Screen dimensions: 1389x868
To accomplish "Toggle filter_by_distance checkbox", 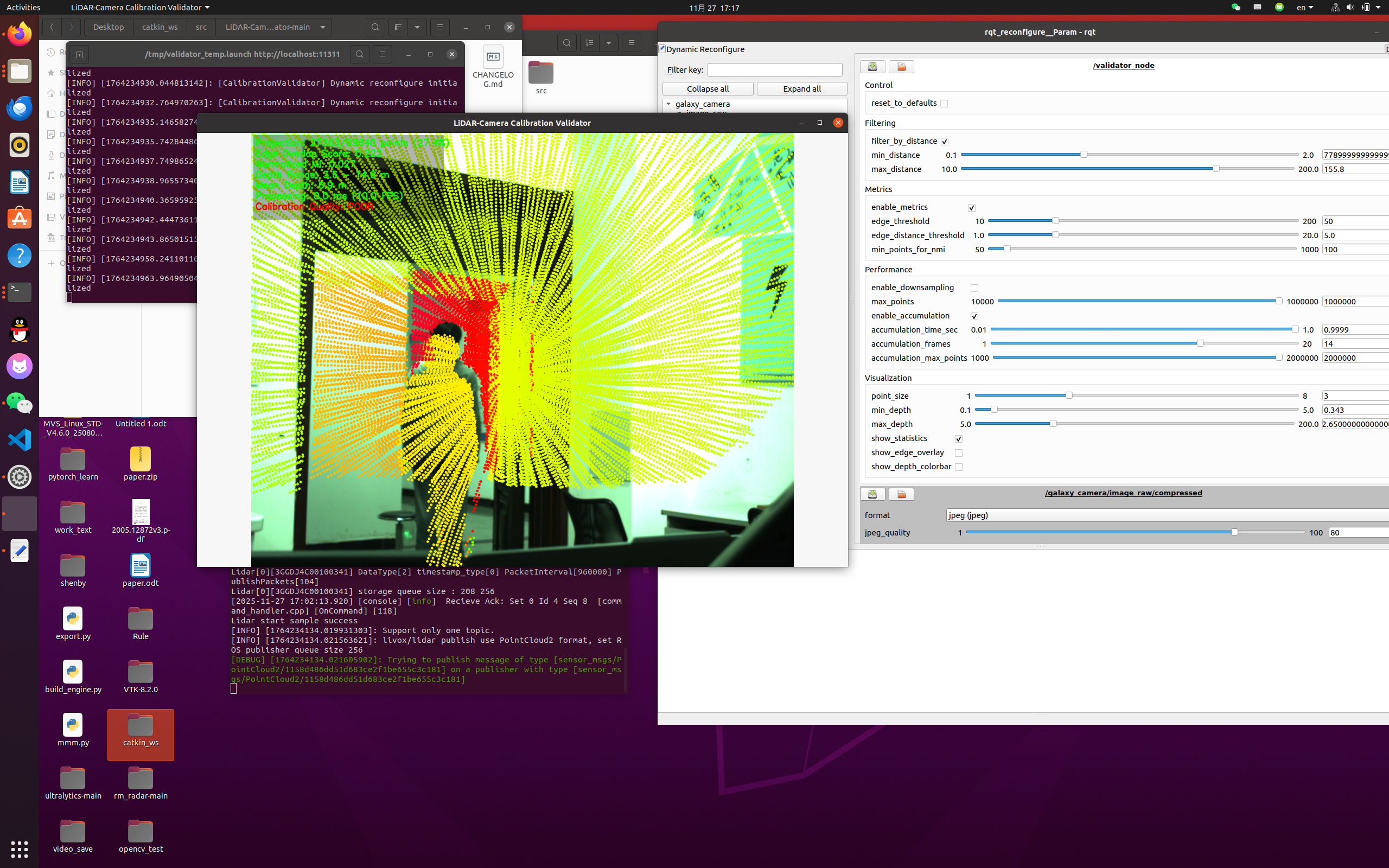I will click(x=945, y=142).
